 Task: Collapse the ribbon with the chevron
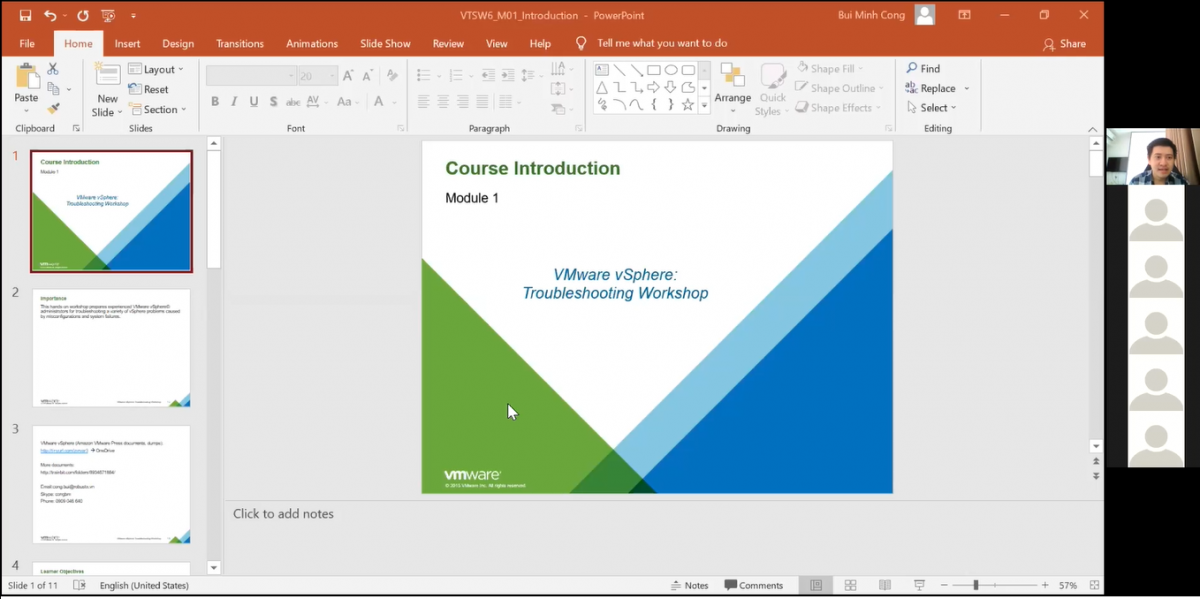point(1092,128)
